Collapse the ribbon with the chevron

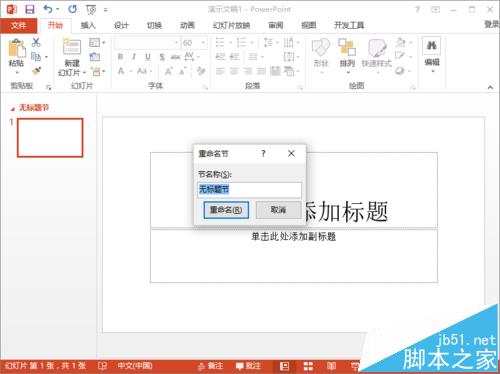tap(490, 87)
